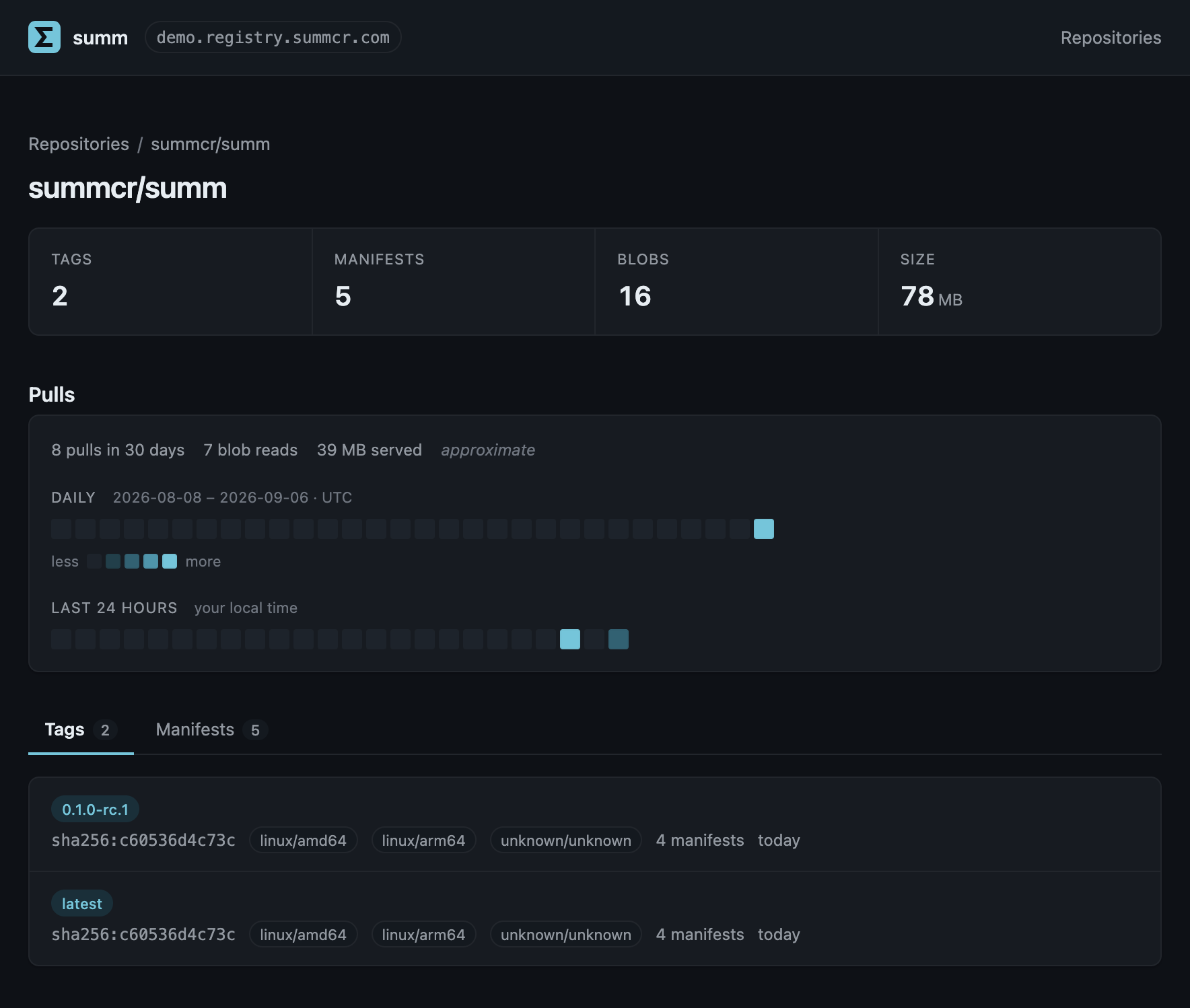Click the sha256 digest in the 0.1.0-rc.1 row

pos(143,840)
